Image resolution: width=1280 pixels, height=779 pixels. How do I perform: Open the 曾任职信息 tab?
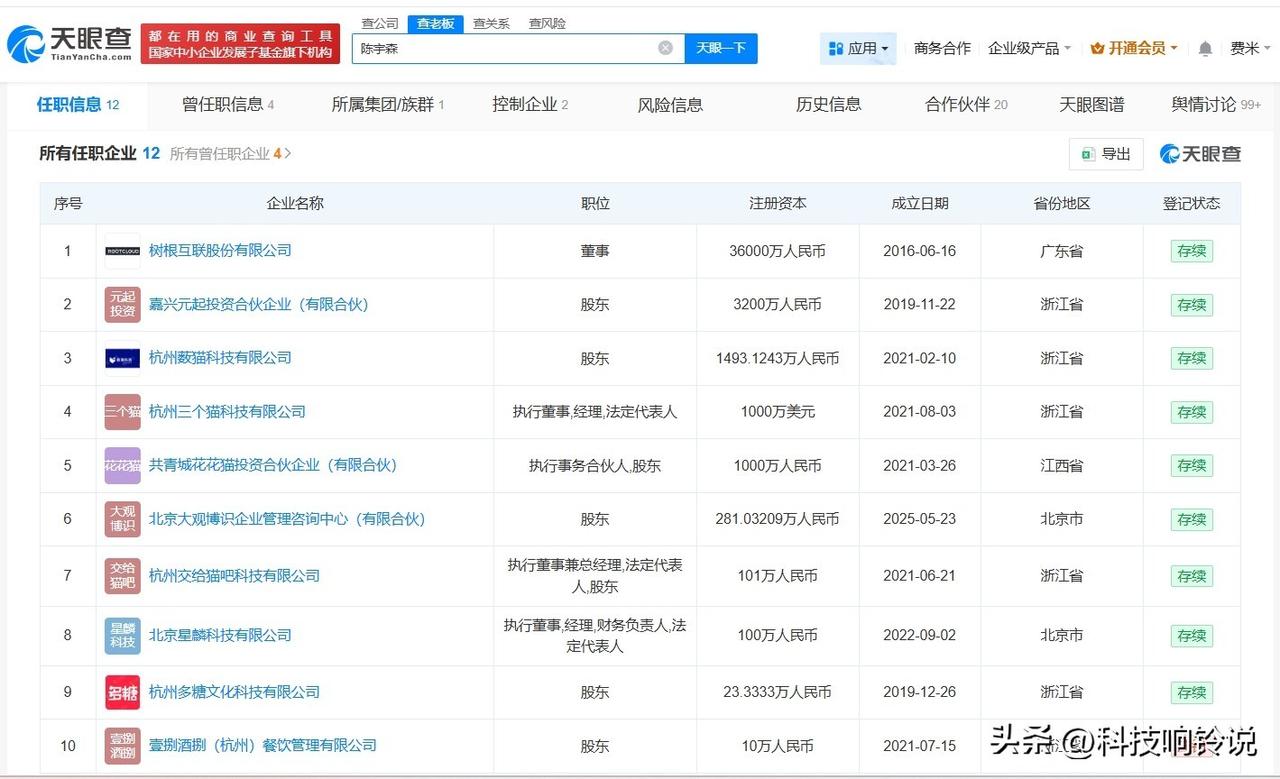[228, 105]
